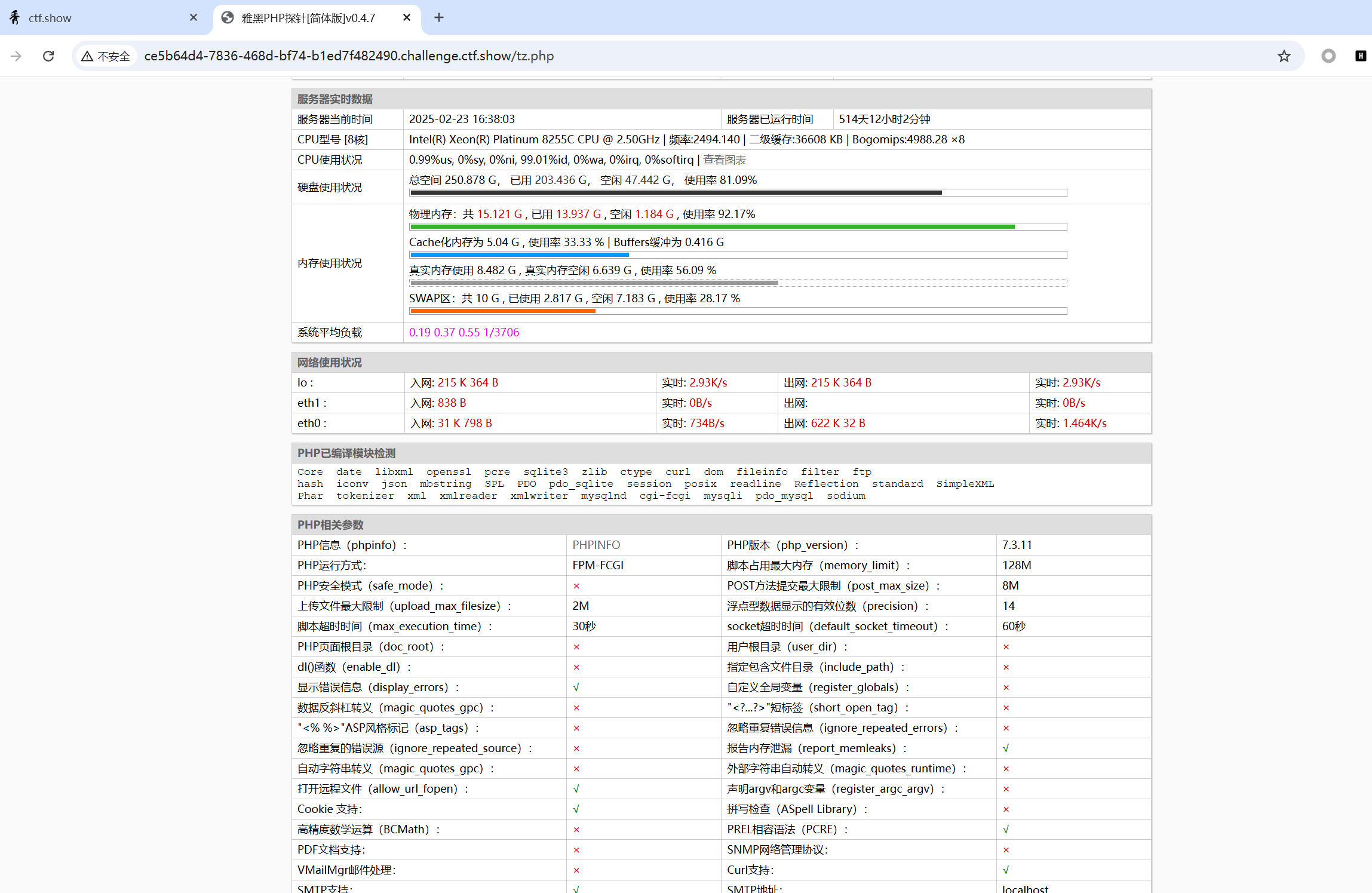
Task: Open the PHPINFO link
Action: pos(596,545)
